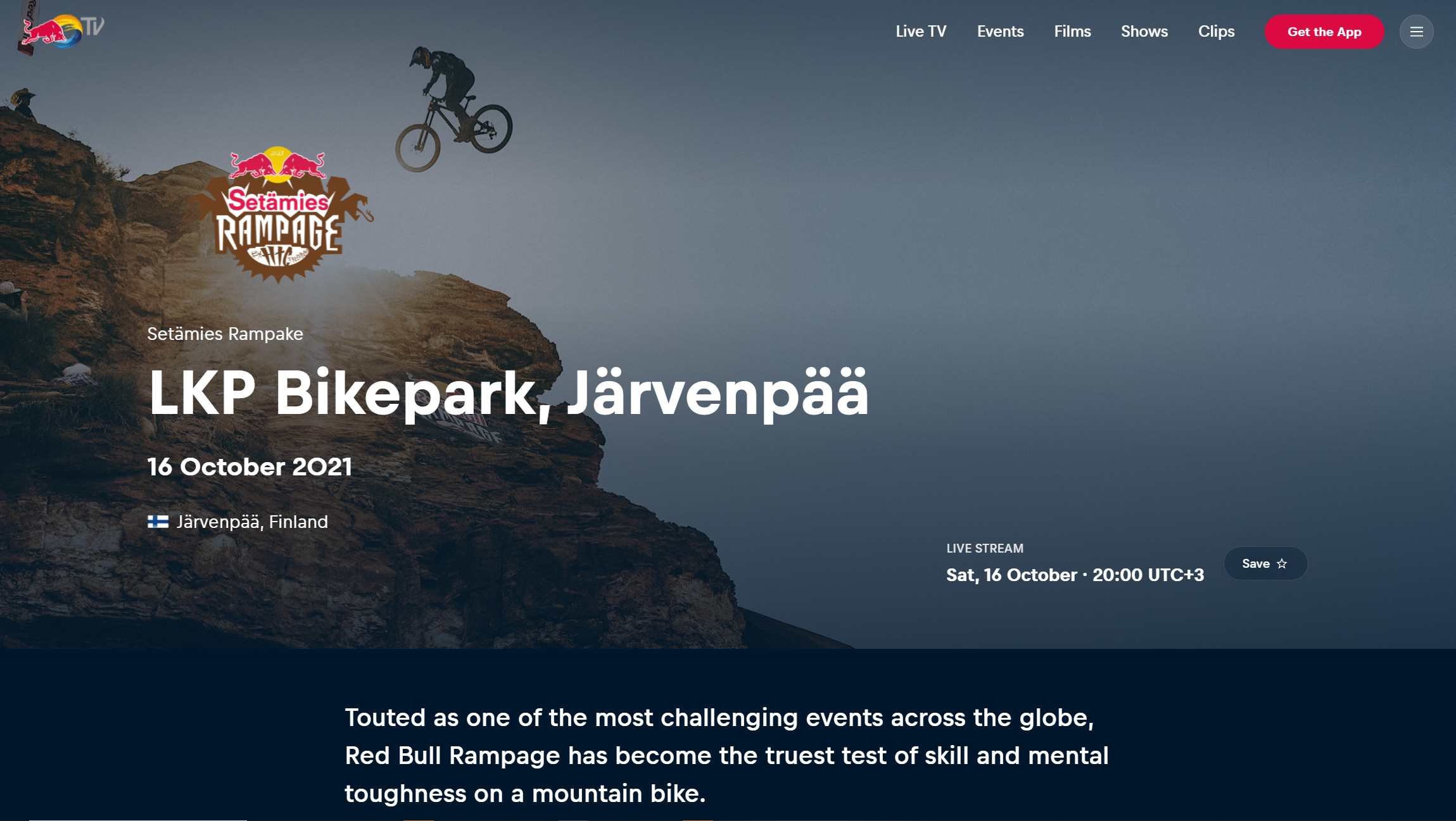1456x821 pixels.
Task: Open the hamburger menu icon
Action: pos(1416,32)
